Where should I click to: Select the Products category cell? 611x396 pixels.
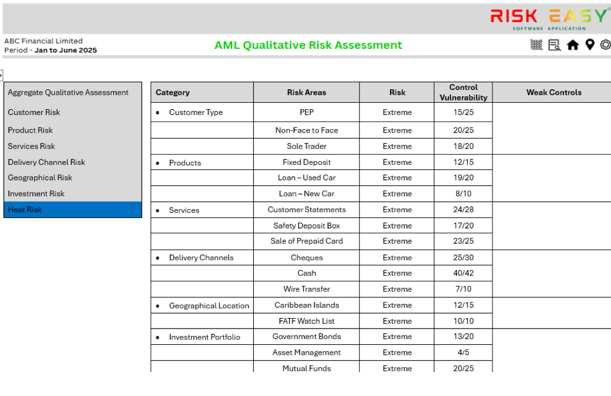[x=202, y=163]
